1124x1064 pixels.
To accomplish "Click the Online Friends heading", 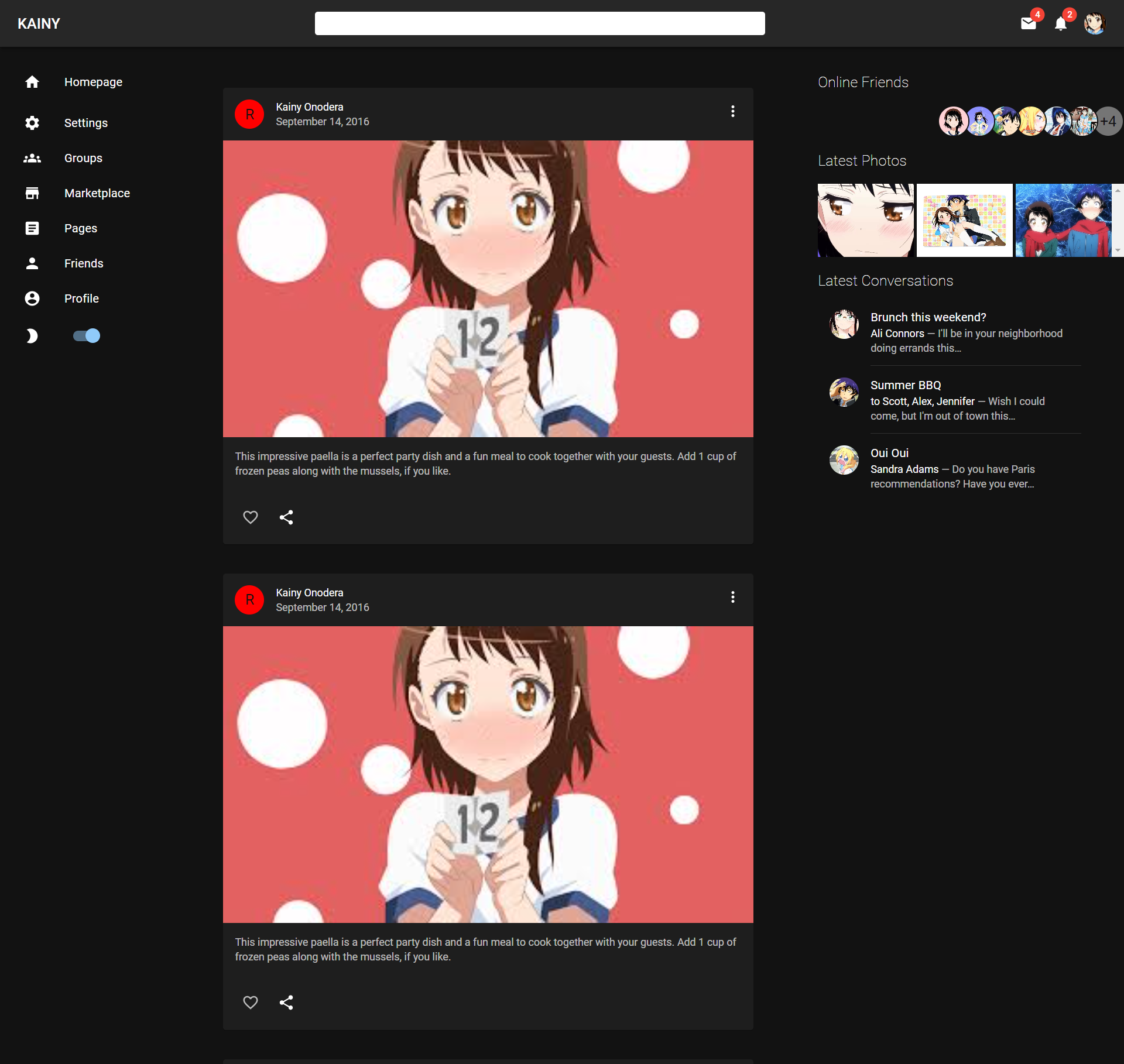I will 863,83.
